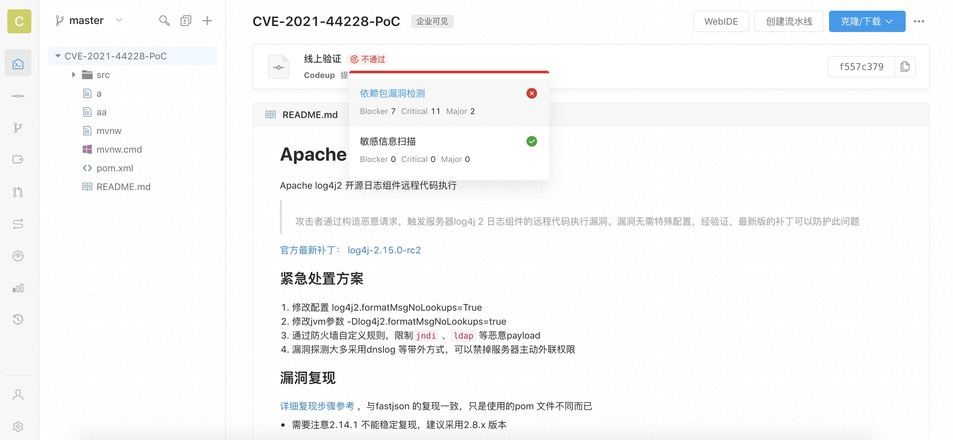Click the yellow C project avatar

click(x=19, y=21)
